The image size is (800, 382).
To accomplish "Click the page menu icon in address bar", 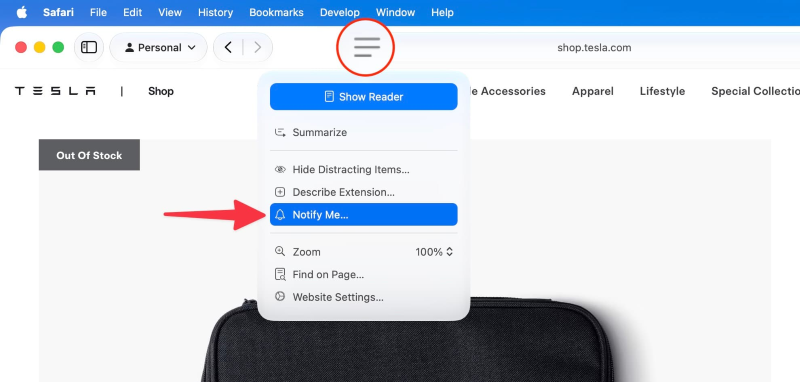I will pos(366,47).
